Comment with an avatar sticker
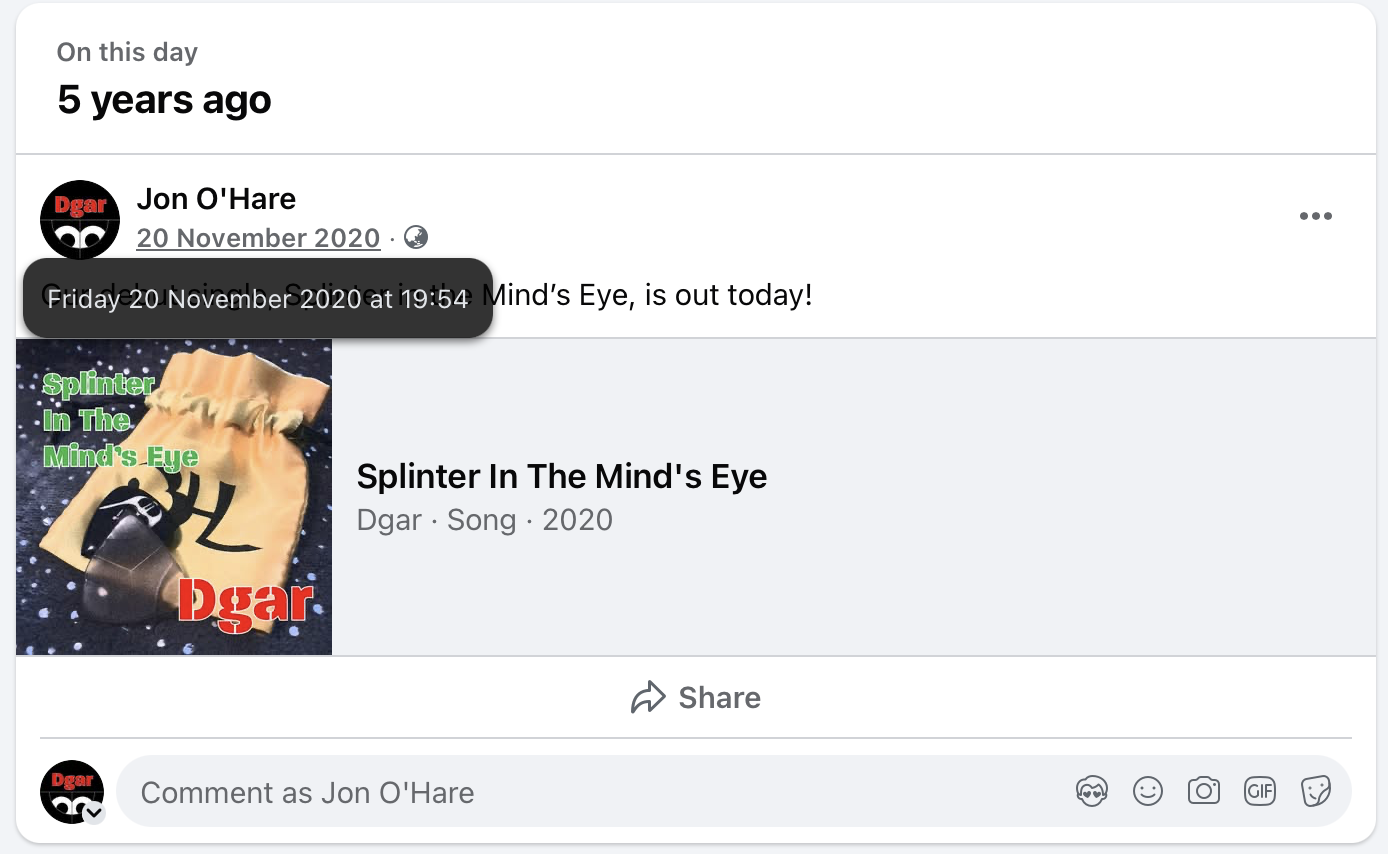 point(1091,792)
